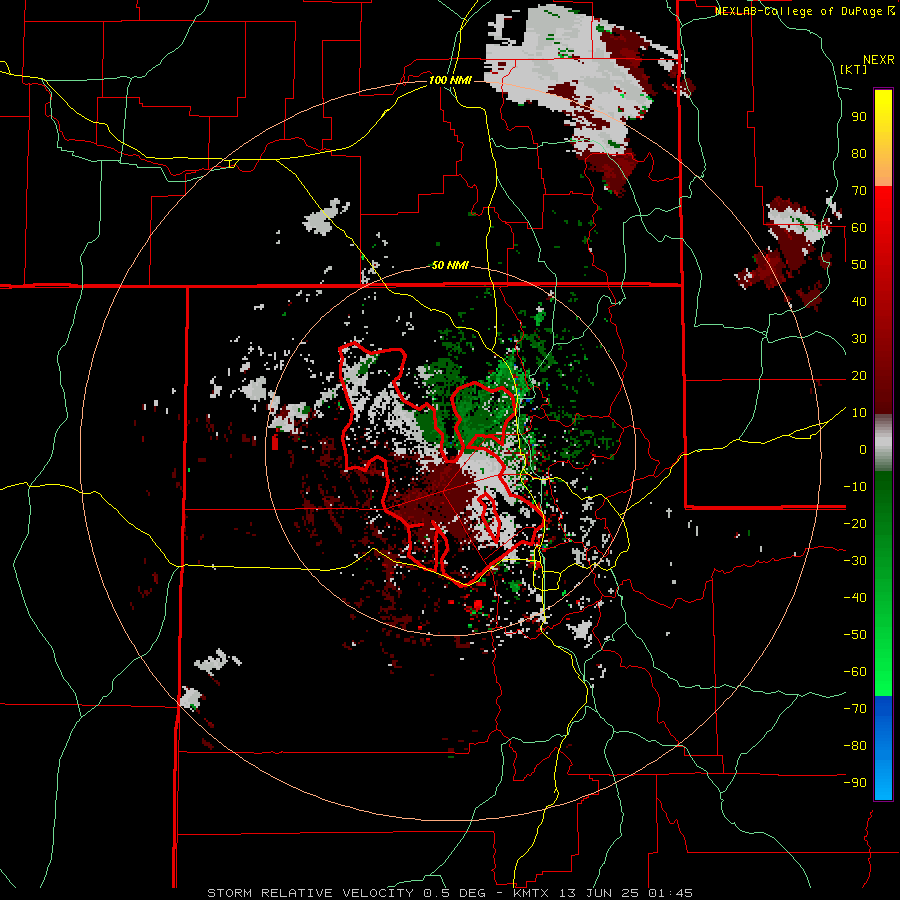Image resolution: width=900 pixels, height=900 pixels.
Task: Click the STORM RELATIVE VELOCITY caption text
Action: 310,893
